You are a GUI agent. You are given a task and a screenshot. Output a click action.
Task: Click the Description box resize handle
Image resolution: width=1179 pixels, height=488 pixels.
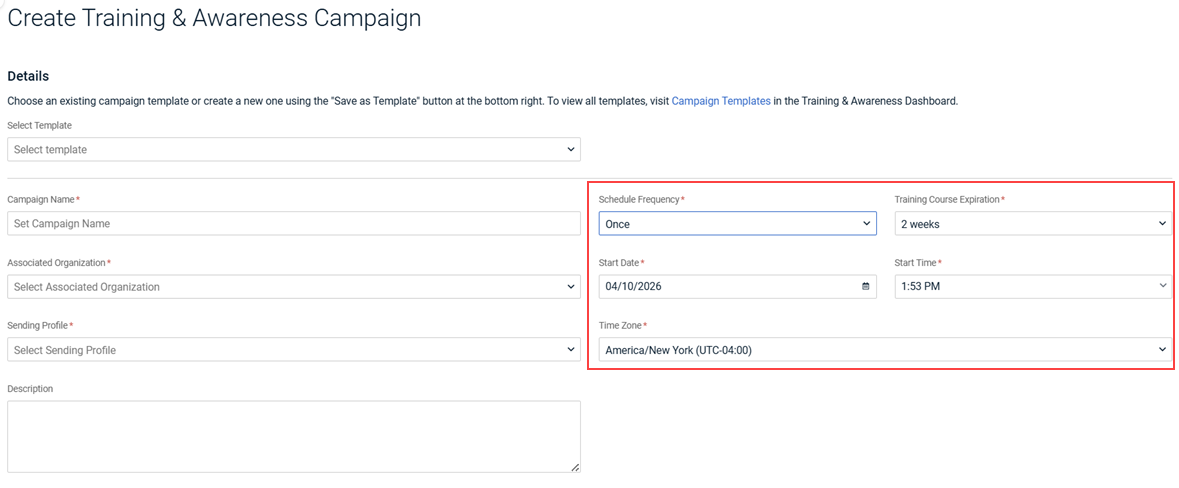[576, 467]
